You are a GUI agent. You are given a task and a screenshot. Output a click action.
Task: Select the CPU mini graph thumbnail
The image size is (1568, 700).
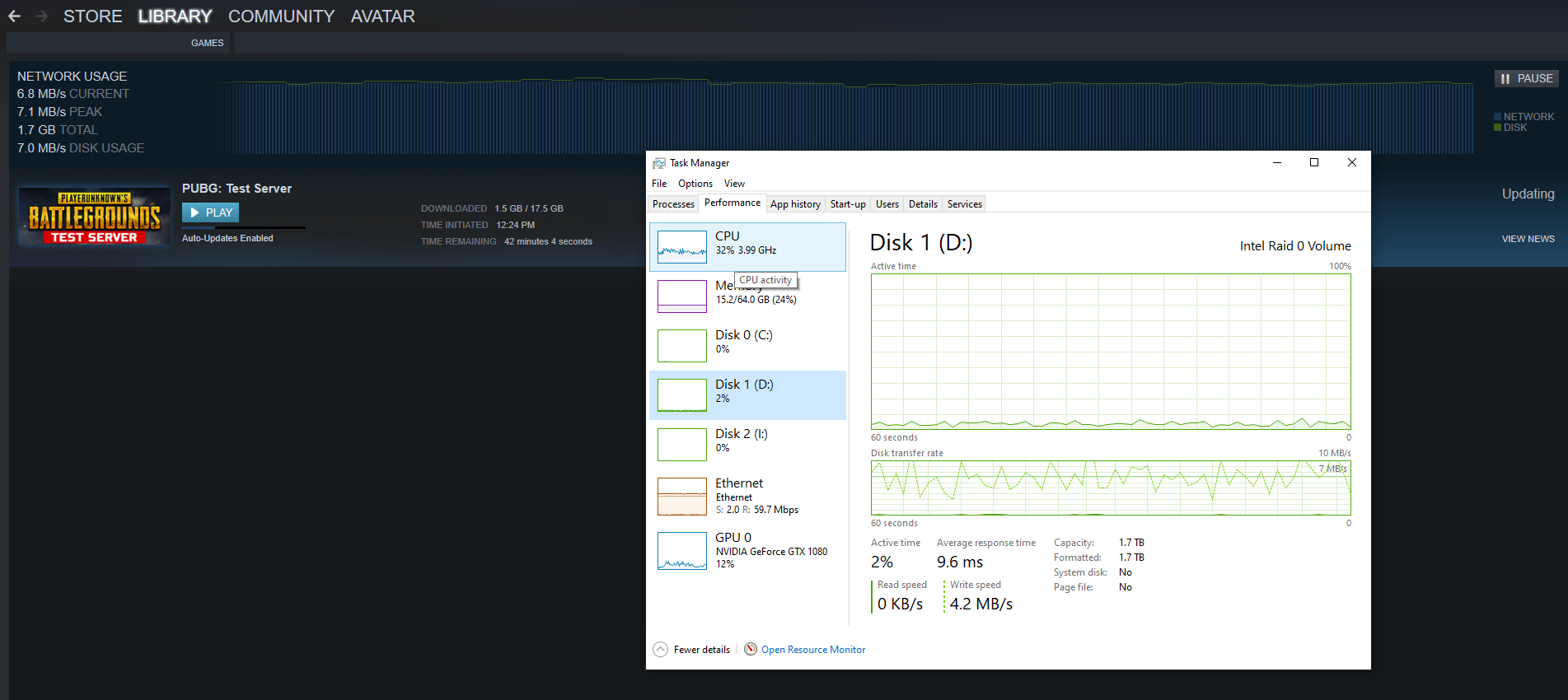(x=682, y=247)
